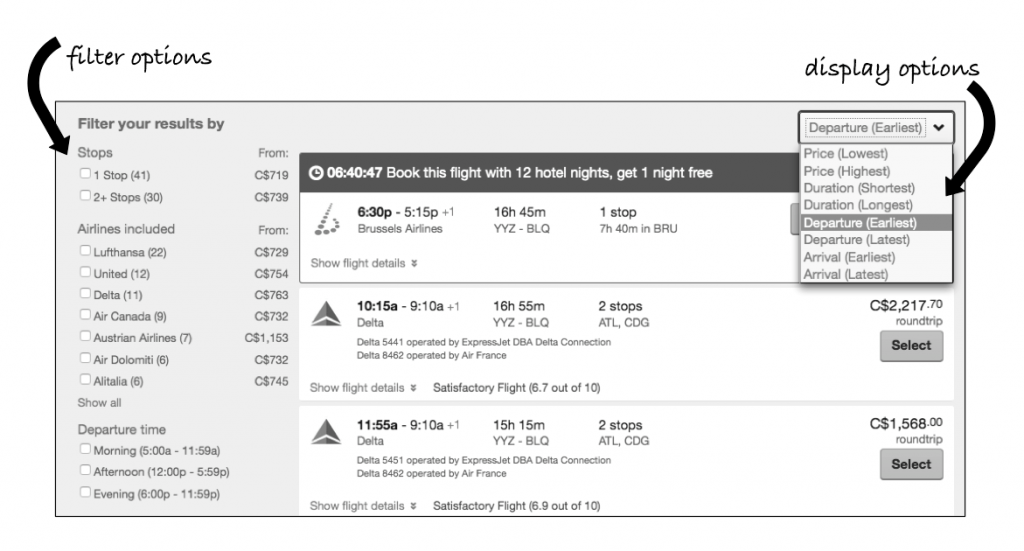The height and width of the screenshot is (551, 1024).
Task: Open the Departure (Earliest) sort dropdown
Action: [x=876, y=127]
